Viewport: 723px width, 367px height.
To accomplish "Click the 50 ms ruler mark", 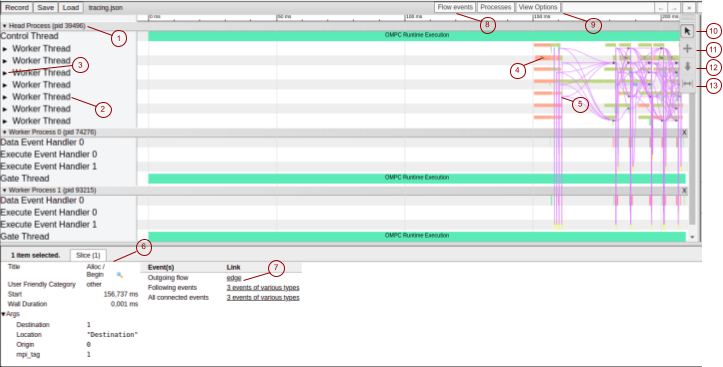I will (284, 17).
